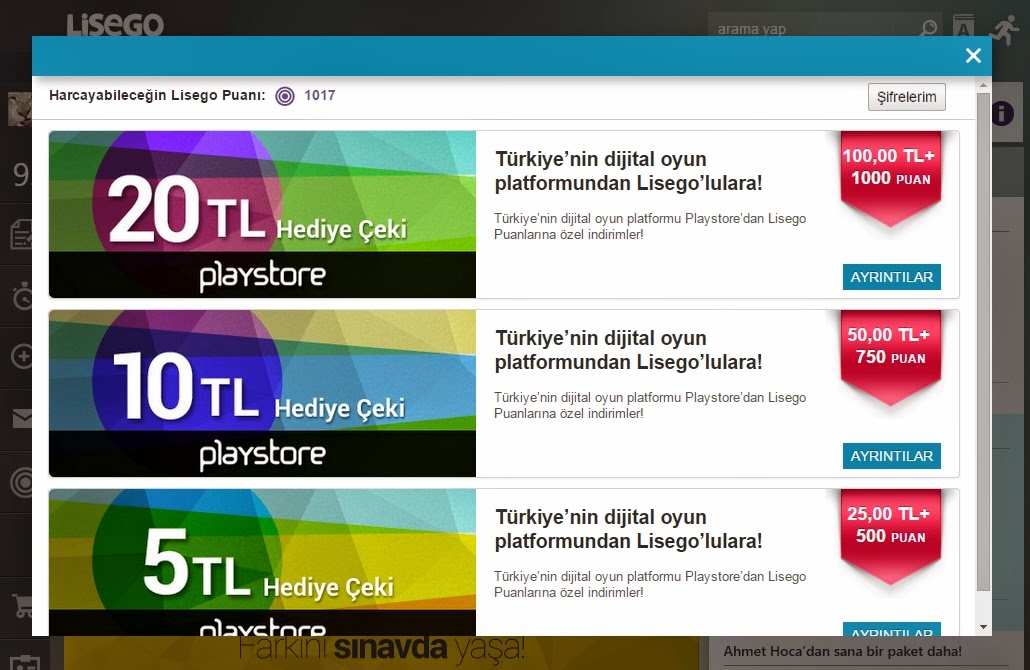Click the letter A book icon in the header

click(964, 27)
